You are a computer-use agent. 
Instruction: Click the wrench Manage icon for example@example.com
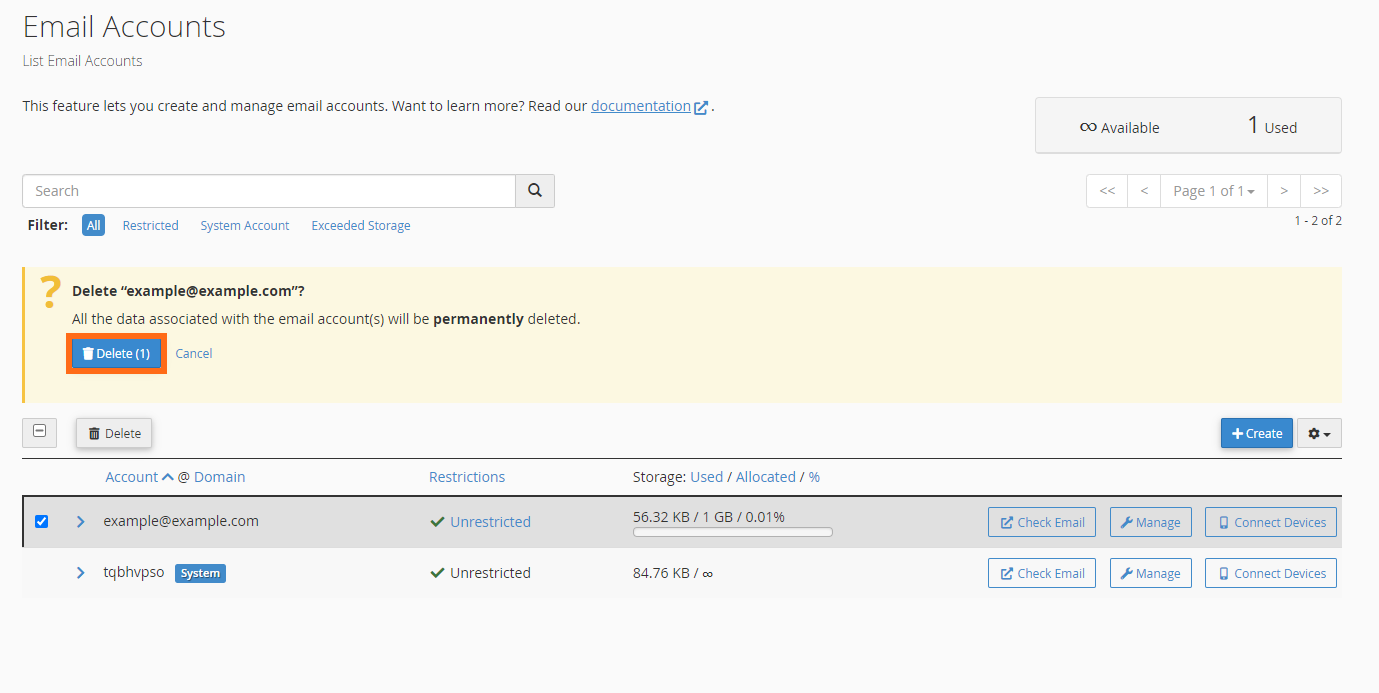pyautogui.click(x=1129, y=521)
